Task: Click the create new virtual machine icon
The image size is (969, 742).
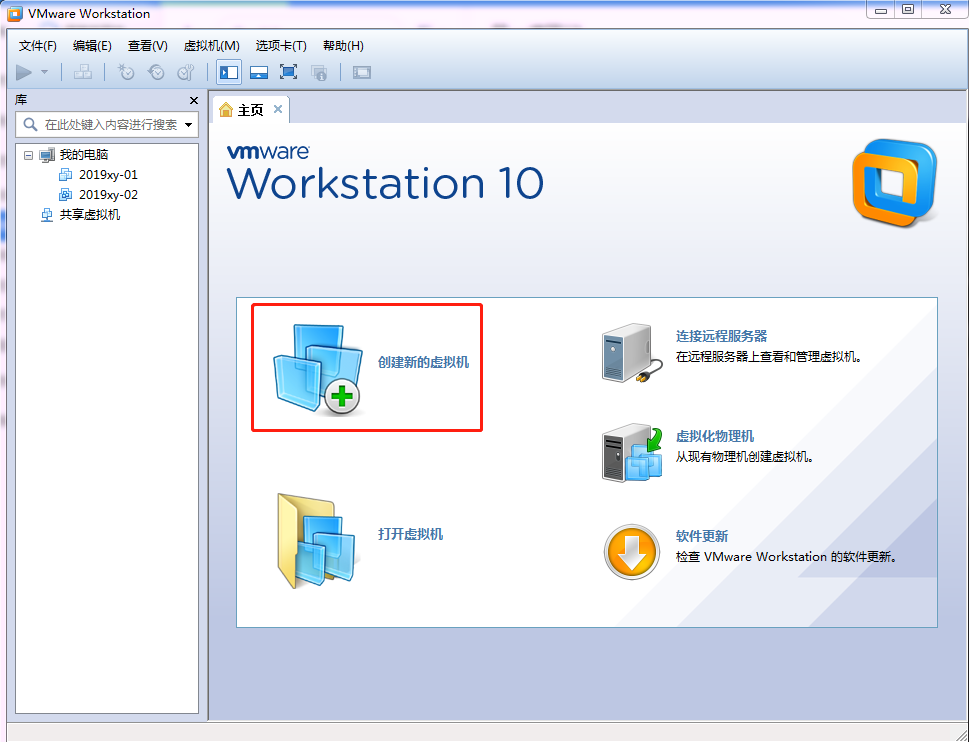Action: 318,369
